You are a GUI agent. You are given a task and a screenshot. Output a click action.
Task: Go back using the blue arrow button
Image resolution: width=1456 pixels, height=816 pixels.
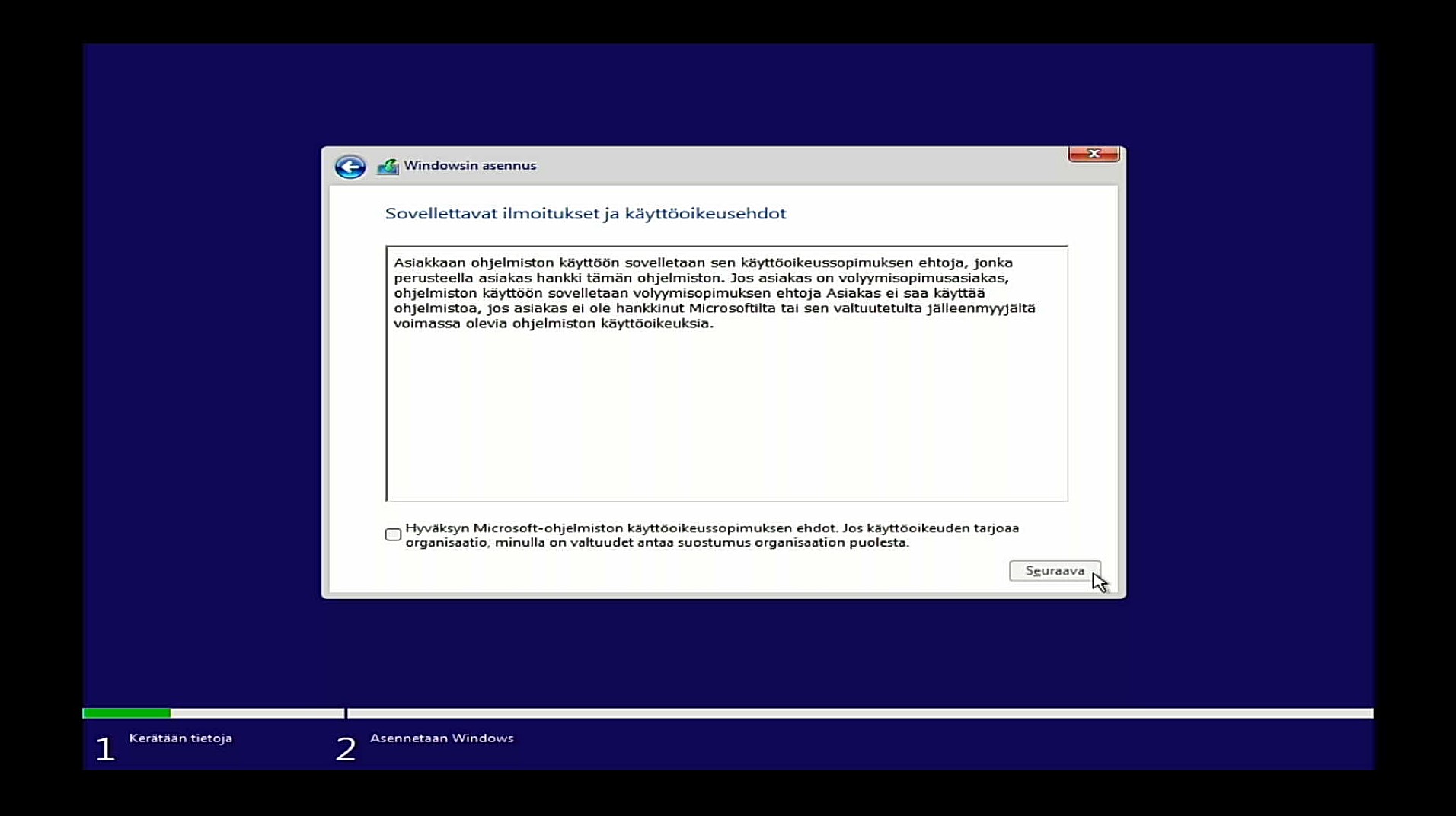(x=350, y=166)
